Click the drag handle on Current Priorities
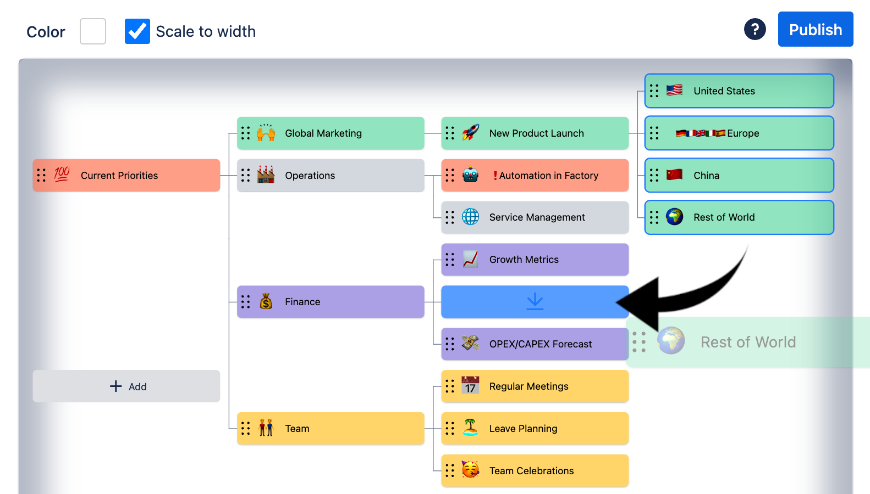The width and height of the screenshot is (870, 494). pyautogui.click(x=41, y=175)
